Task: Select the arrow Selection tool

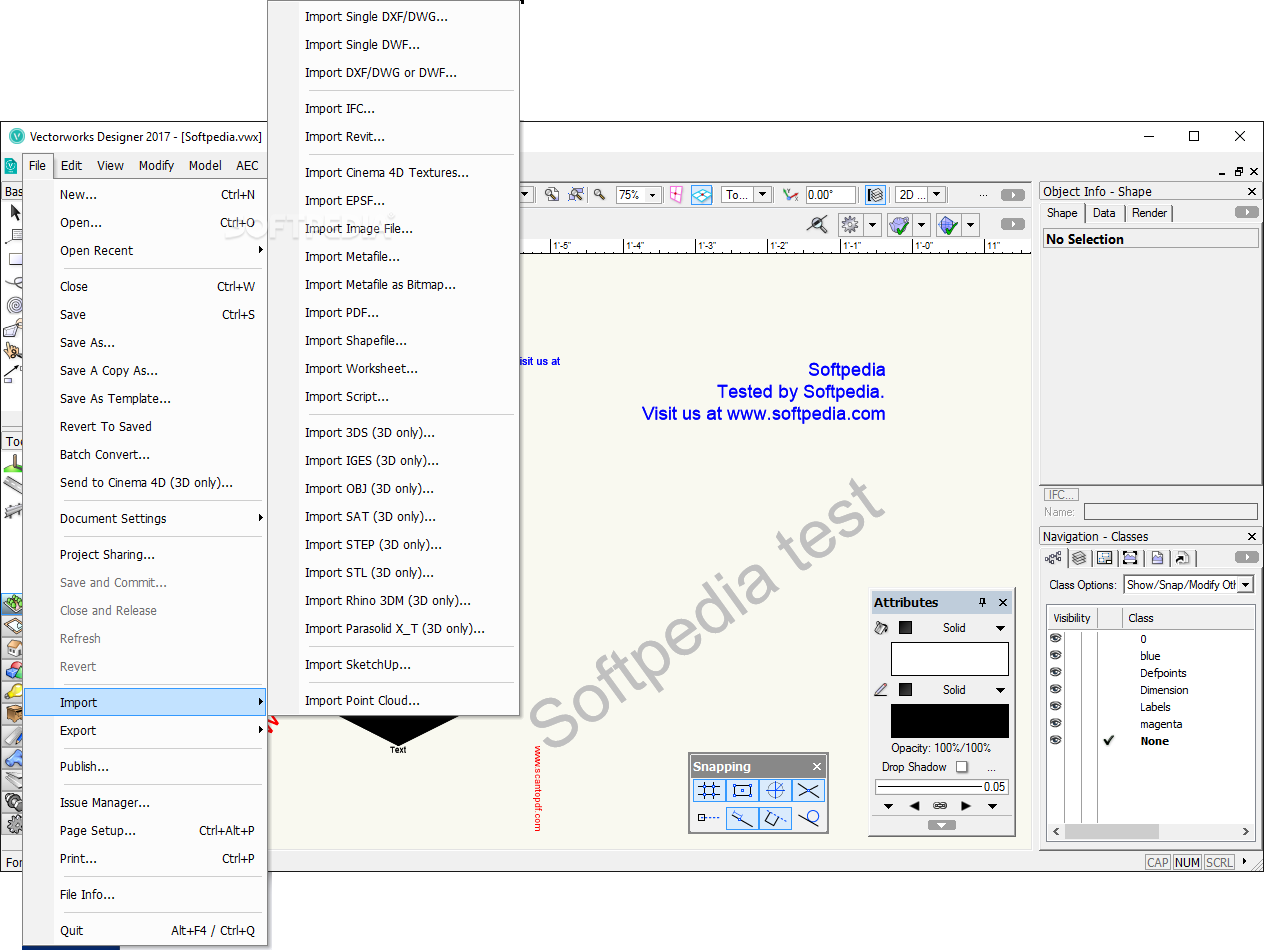Action: click(15, 212)
